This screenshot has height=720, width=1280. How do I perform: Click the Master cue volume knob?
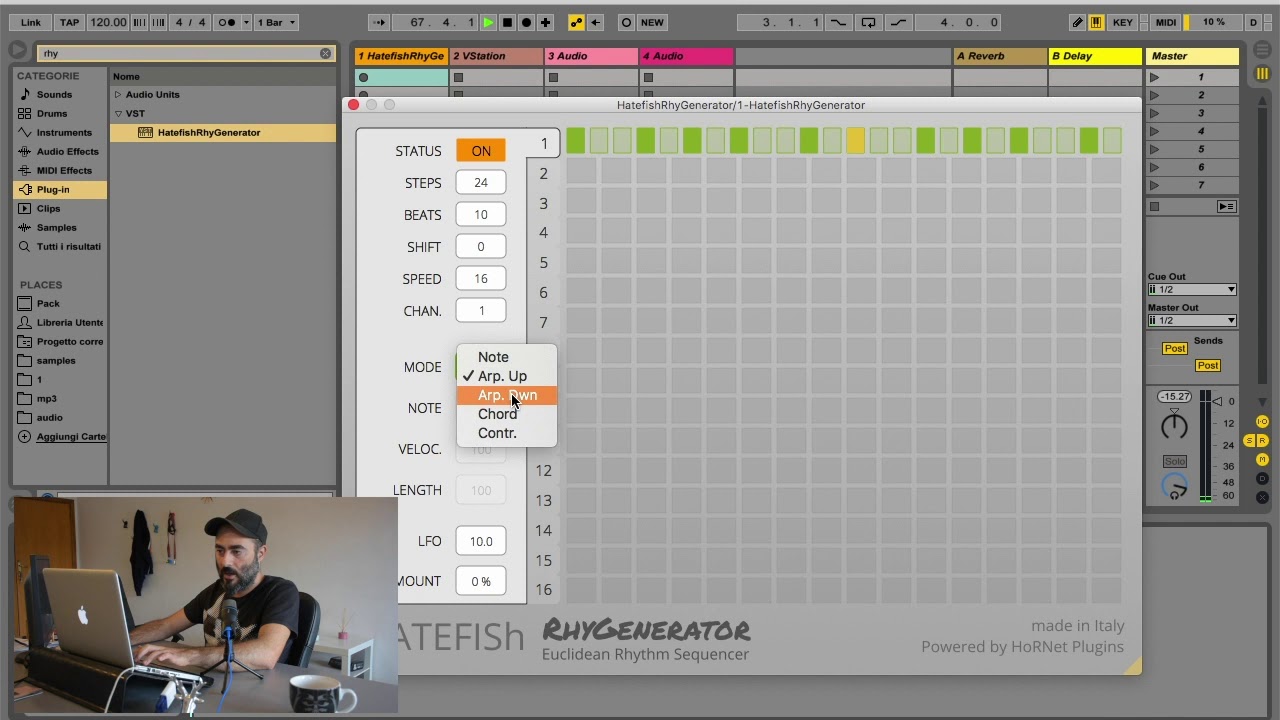[1175, 487]
